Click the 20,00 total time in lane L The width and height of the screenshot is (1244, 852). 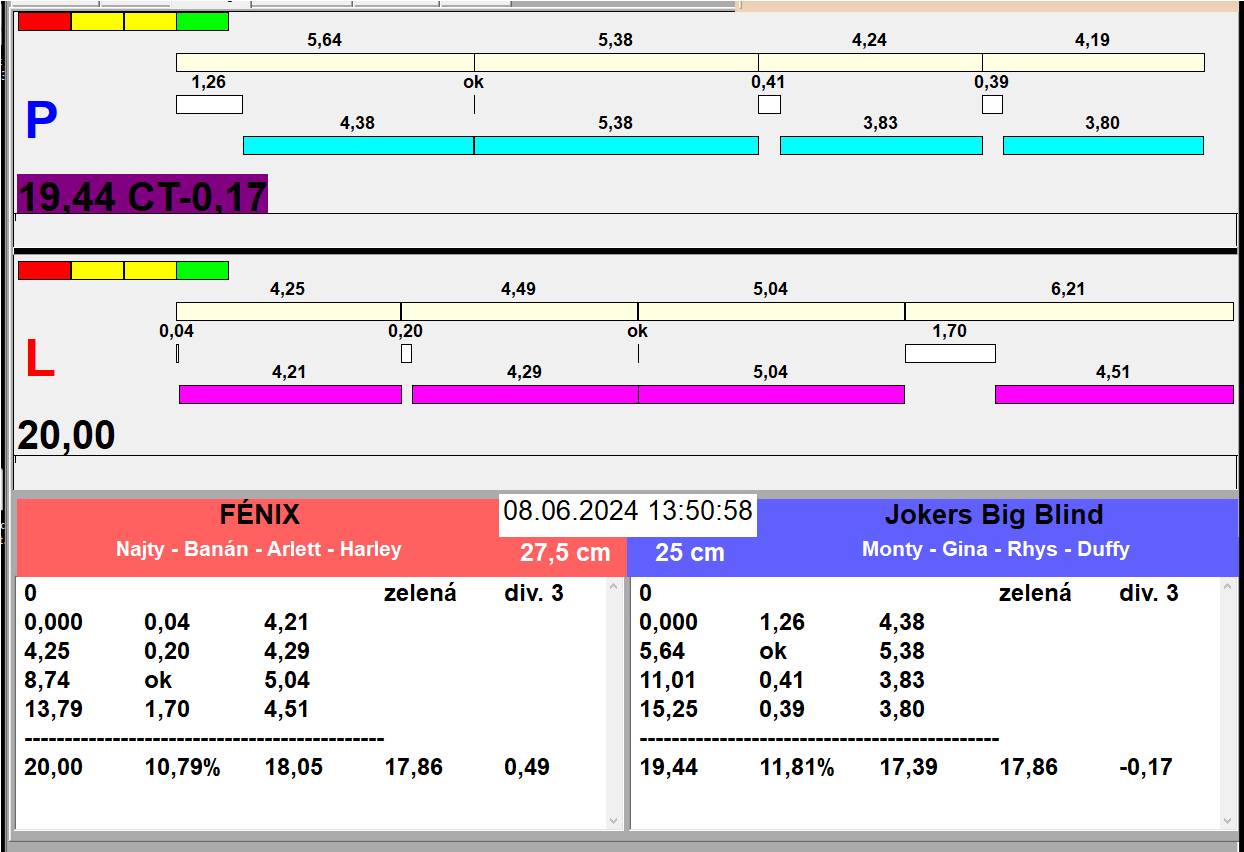(x=67, y=437)
